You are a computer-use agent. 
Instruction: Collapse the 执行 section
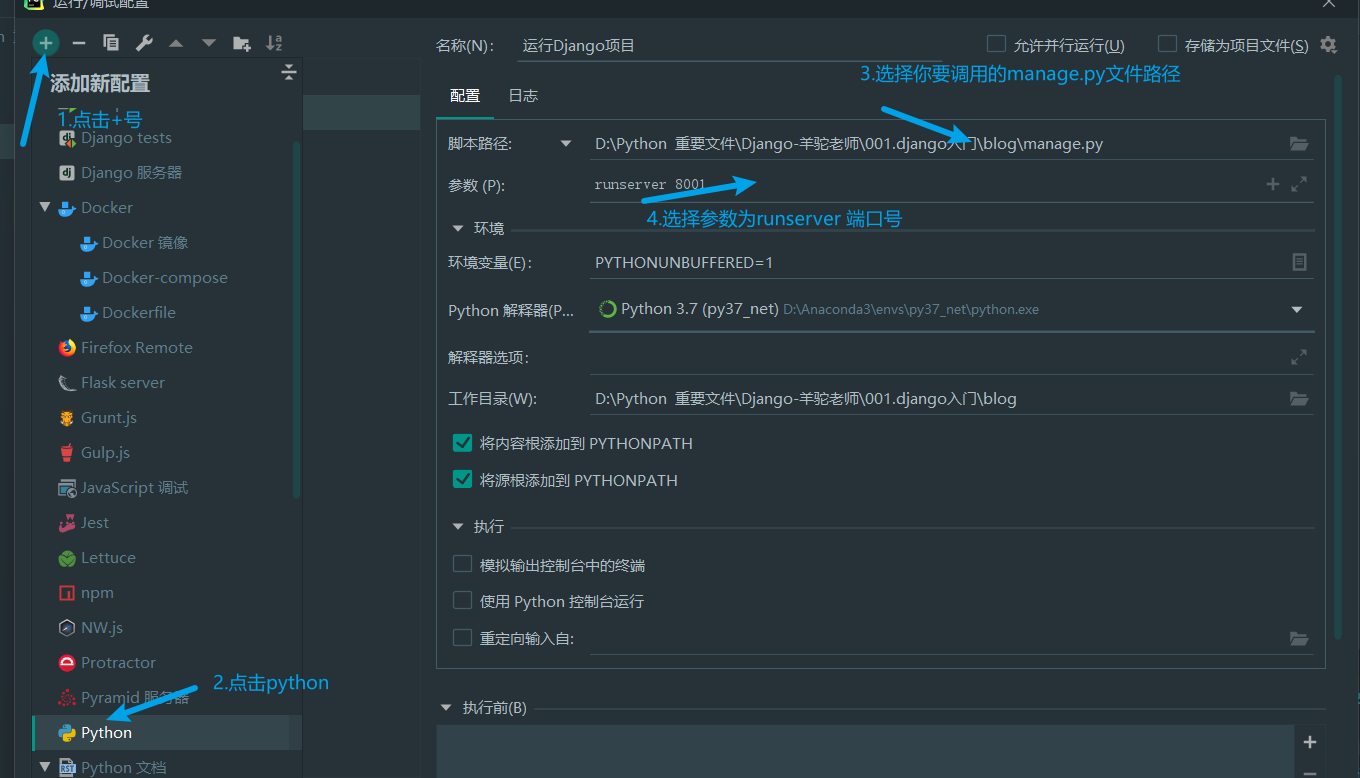point(458,526)
